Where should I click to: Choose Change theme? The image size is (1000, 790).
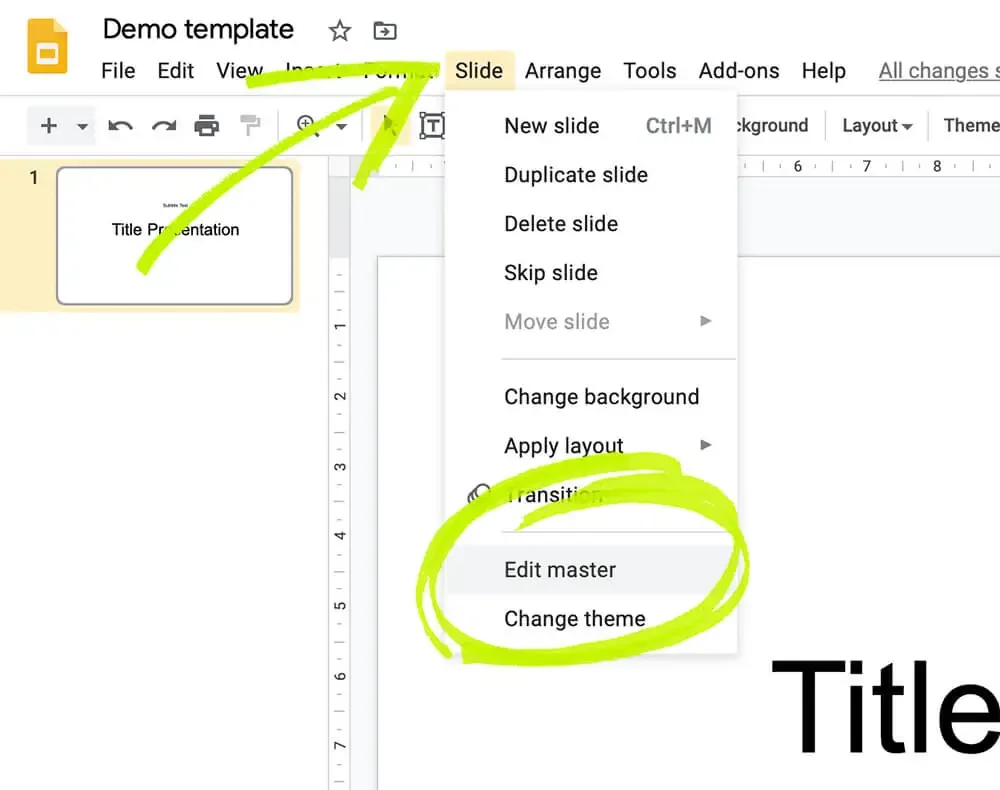[591, 618]
